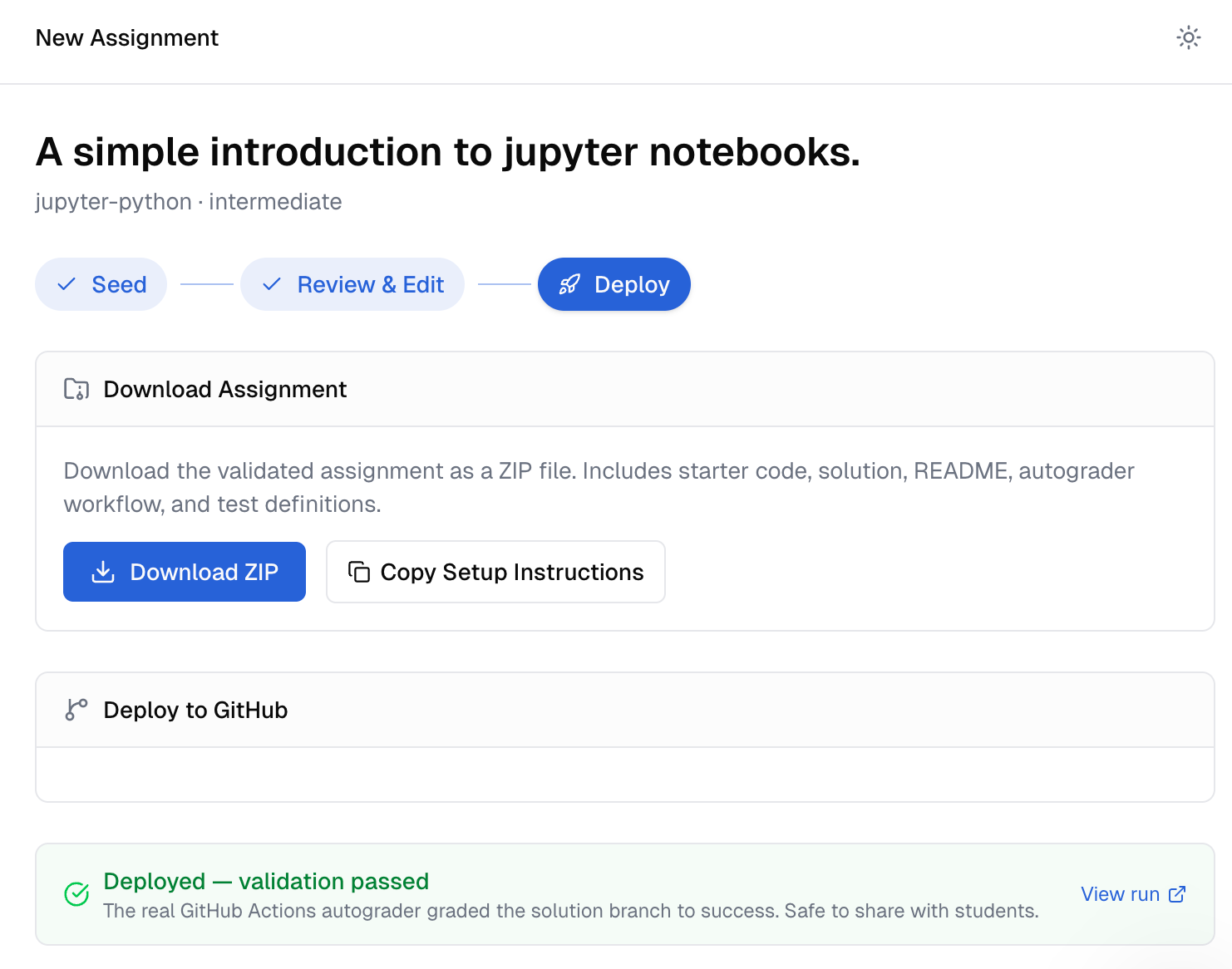Click the GitHub Actions autograder success note

pyautogui.click(x=571, y=911)
